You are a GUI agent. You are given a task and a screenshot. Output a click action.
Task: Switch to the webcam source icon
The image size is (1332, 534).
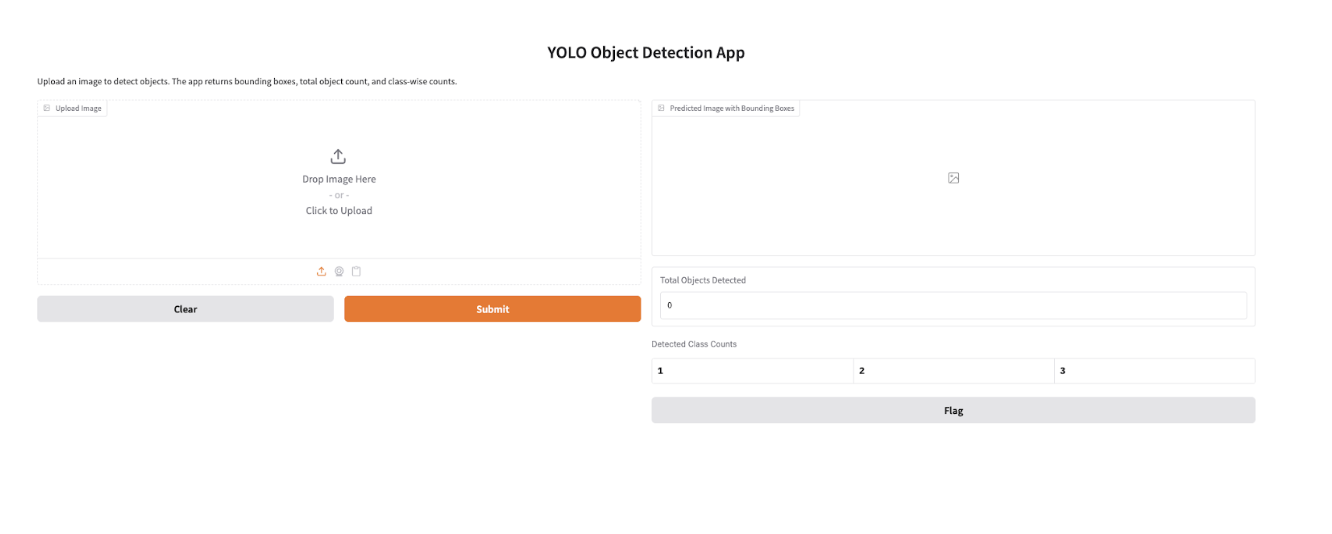click(x=339, y=271)
